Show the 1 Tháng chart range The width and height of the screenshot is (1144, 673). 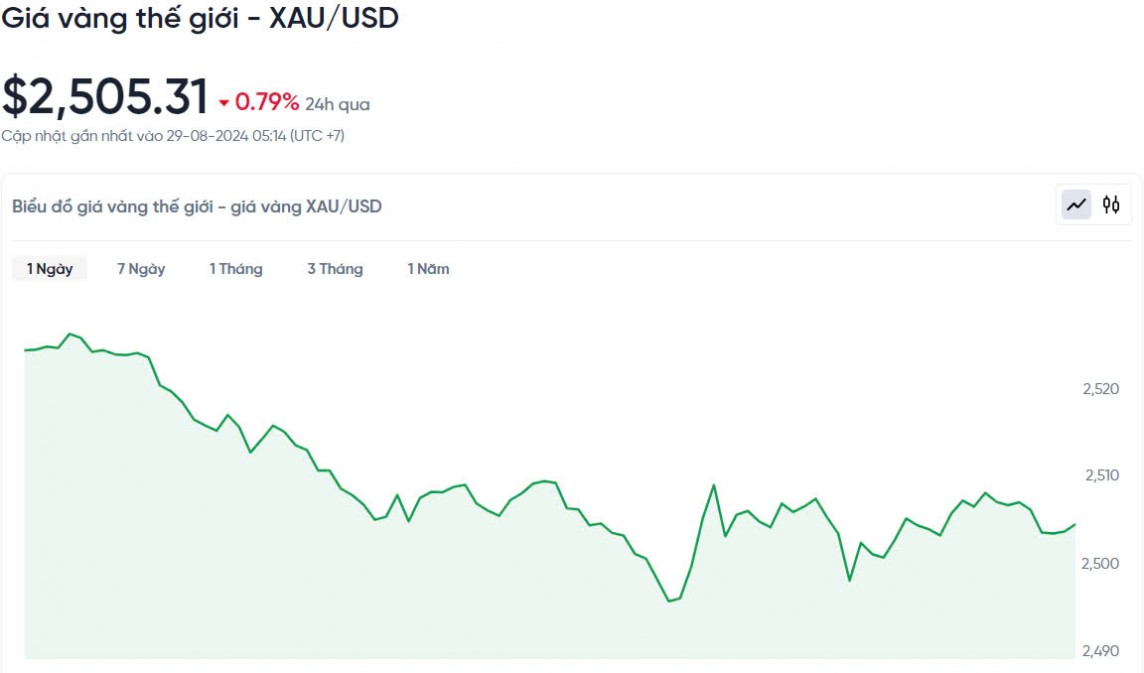[x=236, y=269]
